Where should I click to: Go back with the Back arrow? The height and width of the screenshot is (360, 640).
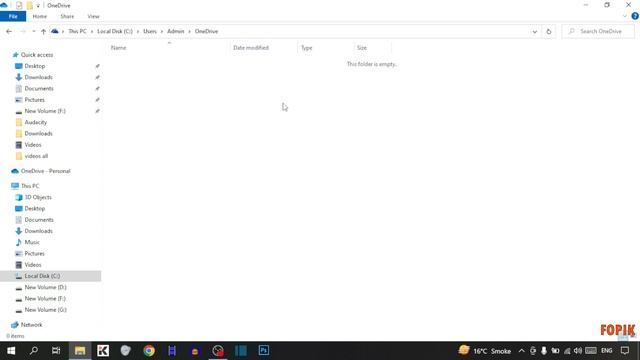tap(9, 31)
